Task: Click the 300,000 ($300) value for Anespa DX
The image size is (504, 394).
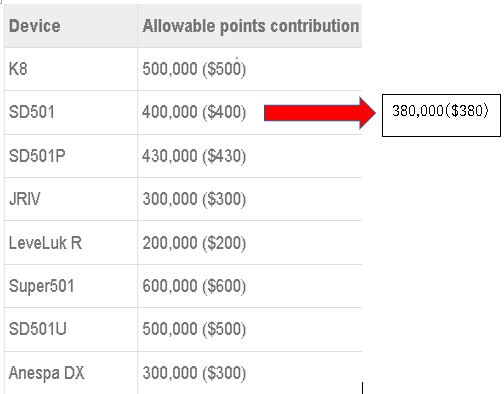Action: [250, 373]
